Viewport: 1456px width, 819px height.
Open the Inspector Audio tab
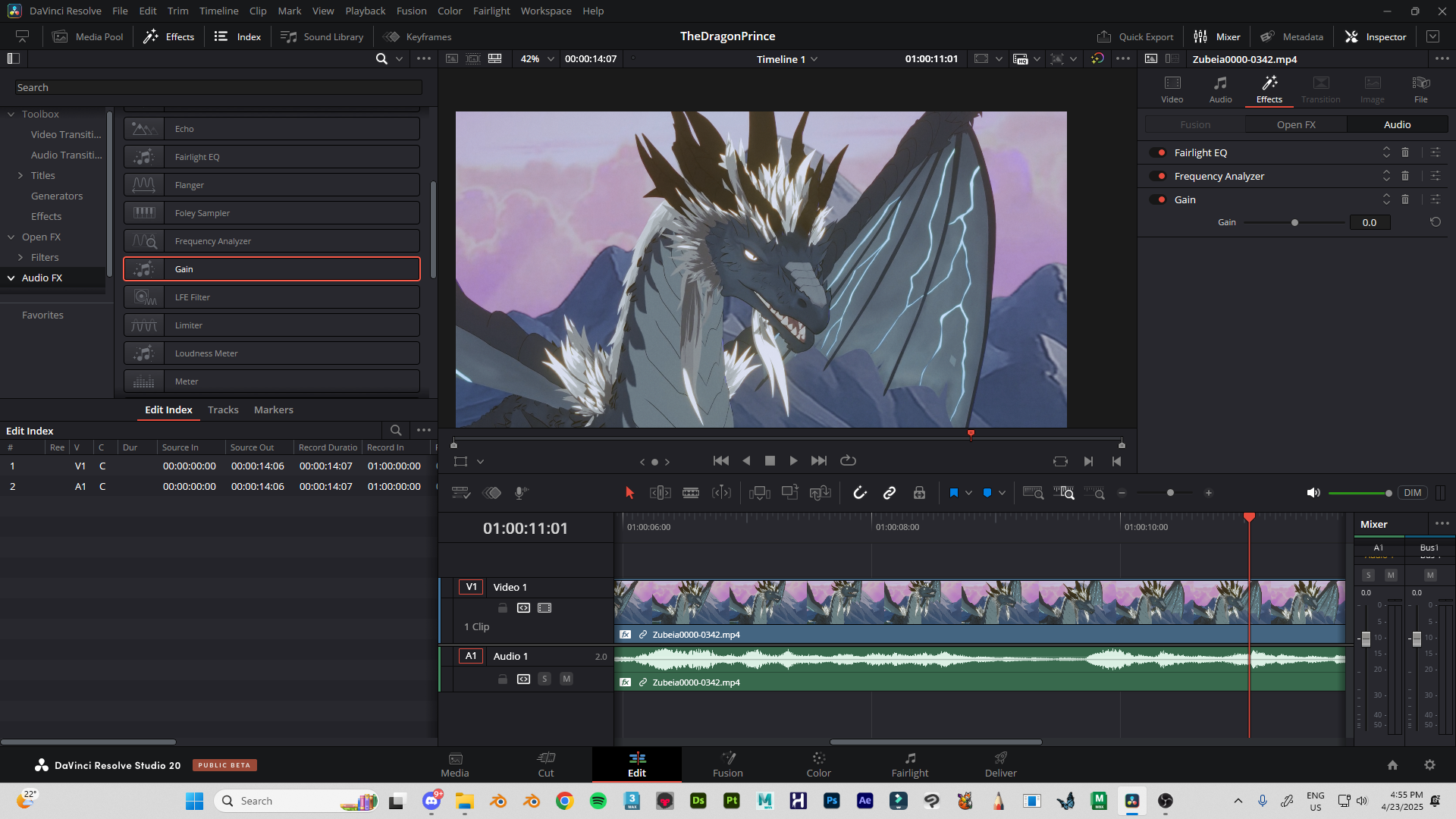coord(1220,89)
